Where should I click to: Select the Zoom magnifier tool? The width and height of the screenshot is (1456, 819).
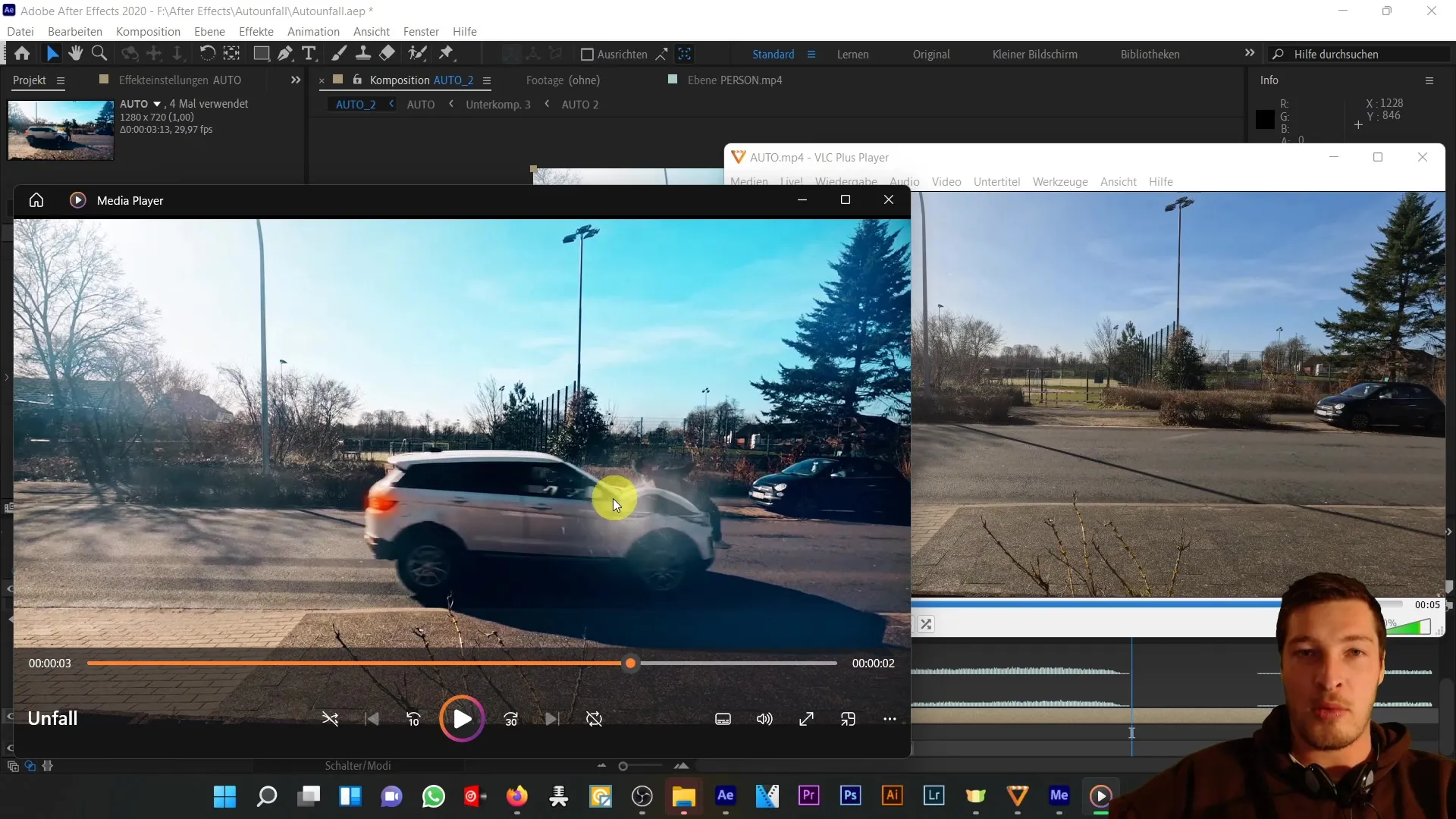tap(99, 54)
